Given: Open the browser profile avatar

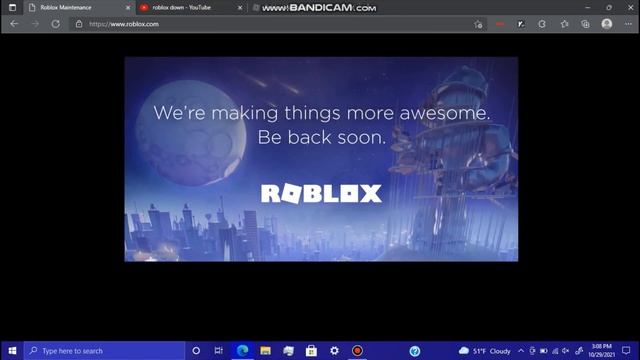Looking at the screenshot, I should (x=607, y=24).
